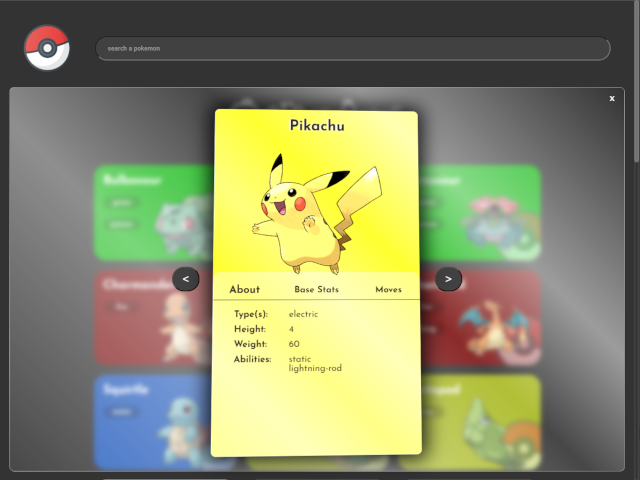The width and height of the screenshot is (640, 480).
Task: Click the height value '4'
Action: [291, 329]
